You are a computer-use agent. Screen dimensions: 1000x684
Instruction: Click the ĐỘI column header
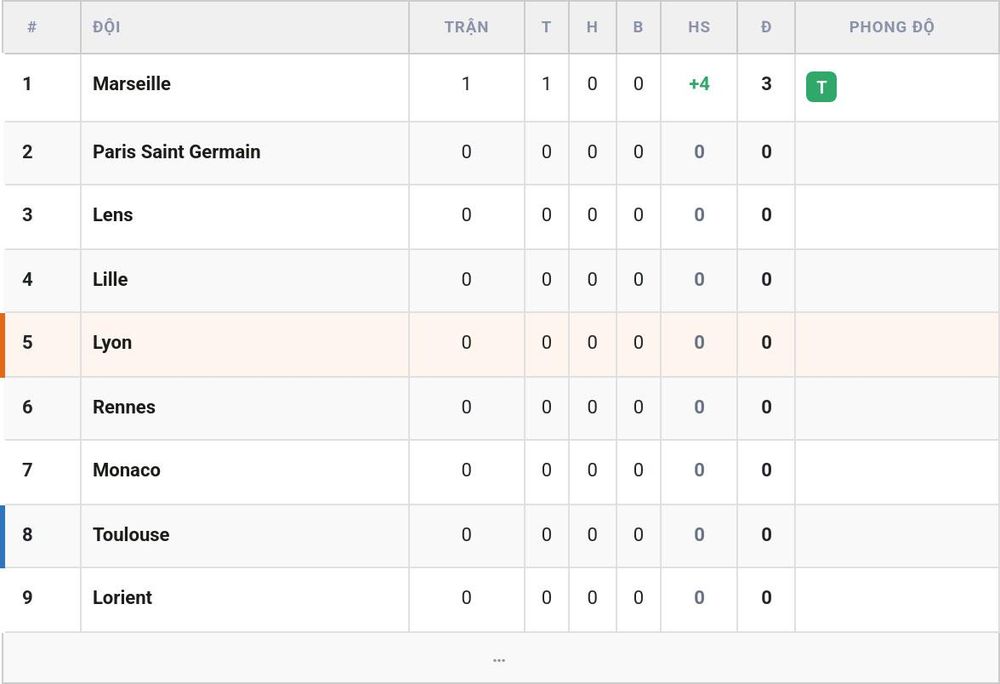point(107,27)
